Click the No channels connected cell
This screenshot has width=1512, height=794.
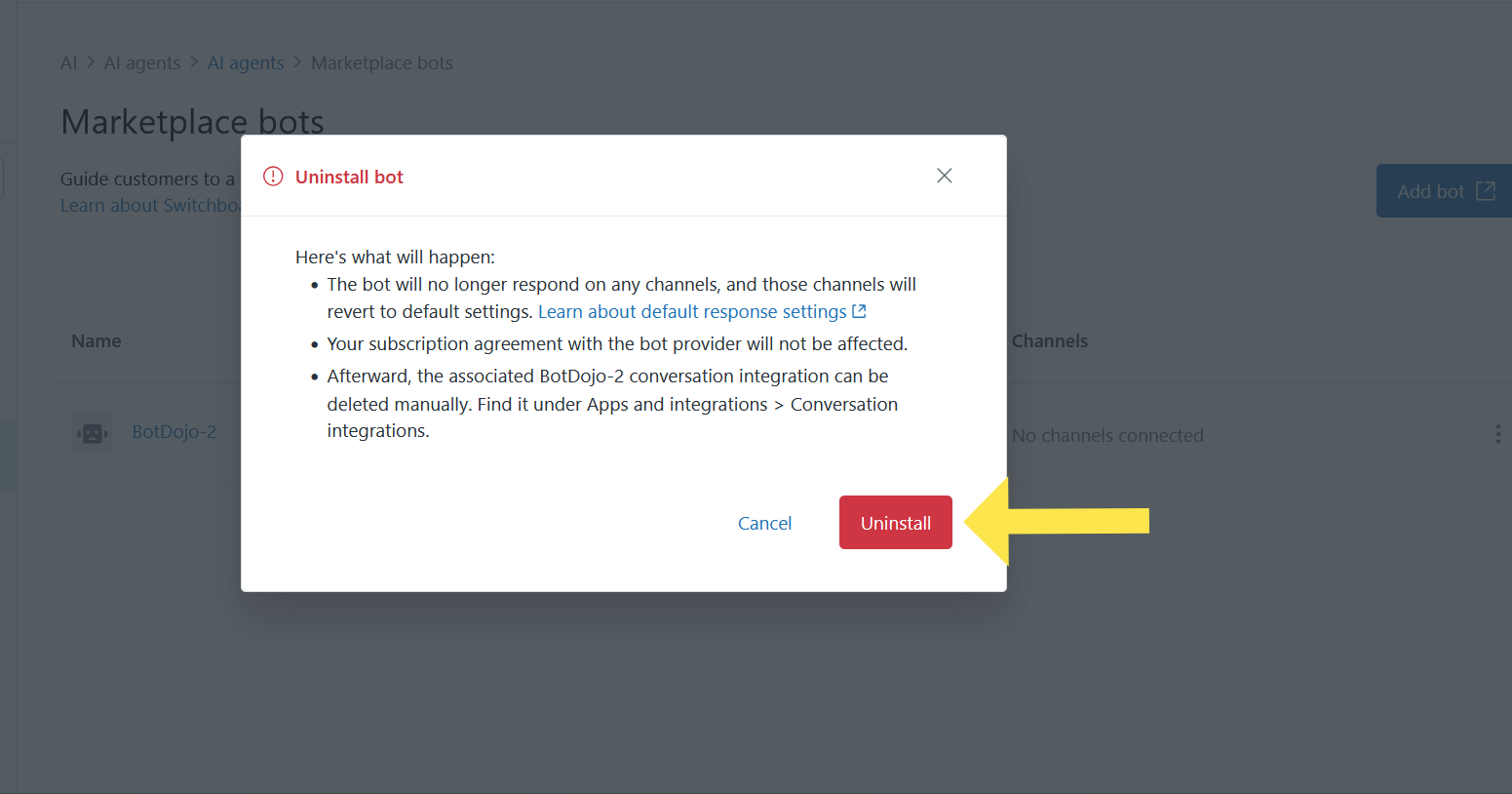click(x=1107, y=436)
